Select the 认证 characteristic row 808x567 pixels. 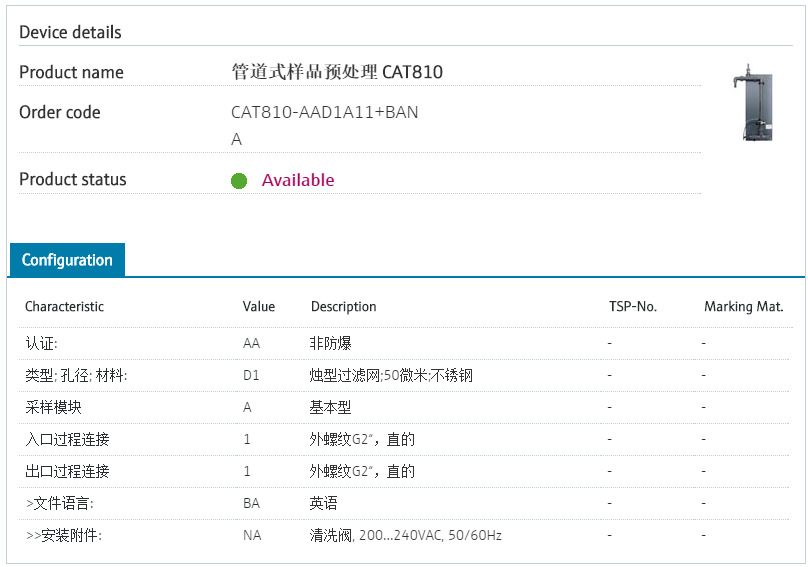coord(41,344)
